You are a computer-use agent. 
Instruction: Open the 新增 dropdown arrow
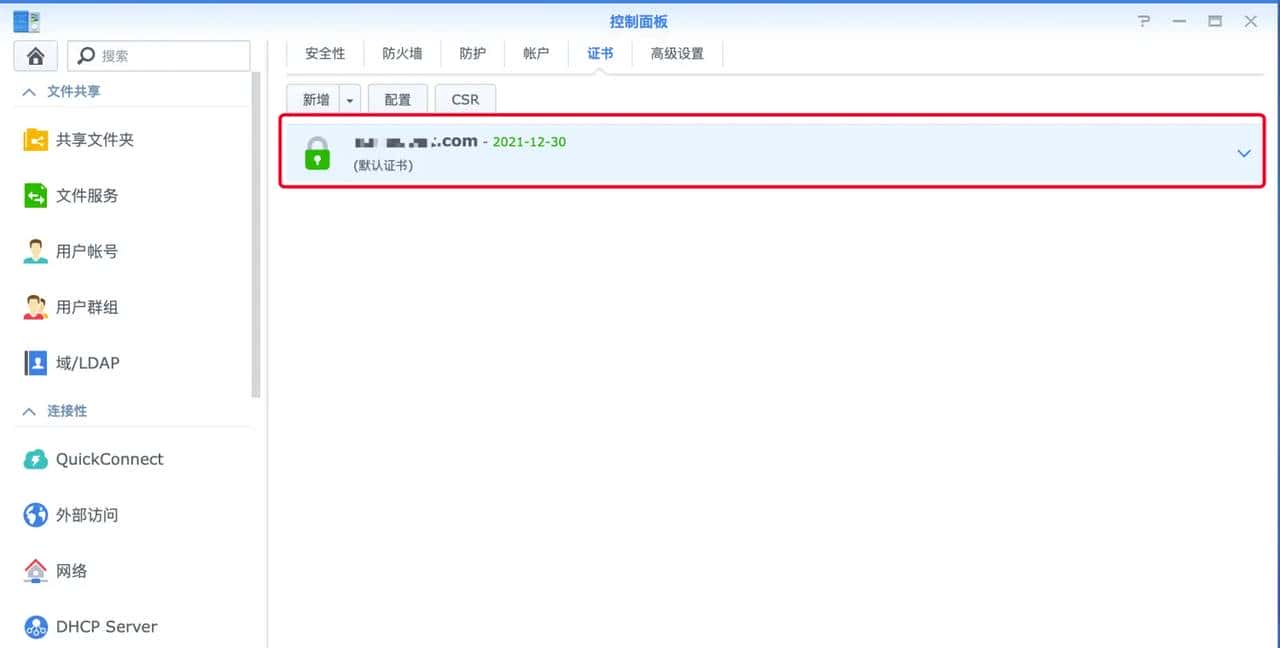[x=349, y=99]
